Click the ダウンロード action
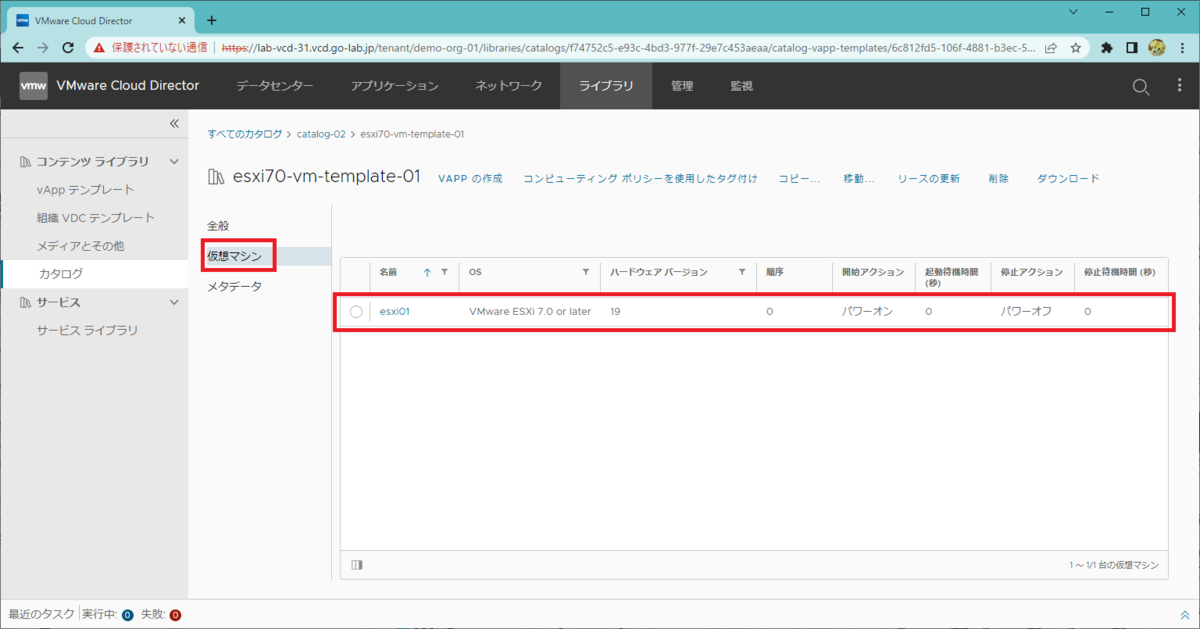The height and width of the screenshot is (629, 1200). click(1068, 178)
